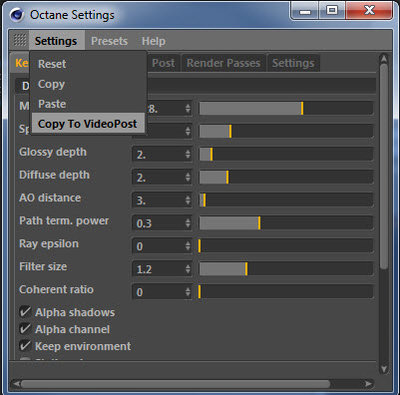Click the Diffuse depth slider bar
Screen dimensions: 400x395
click(x=286, y=177)
